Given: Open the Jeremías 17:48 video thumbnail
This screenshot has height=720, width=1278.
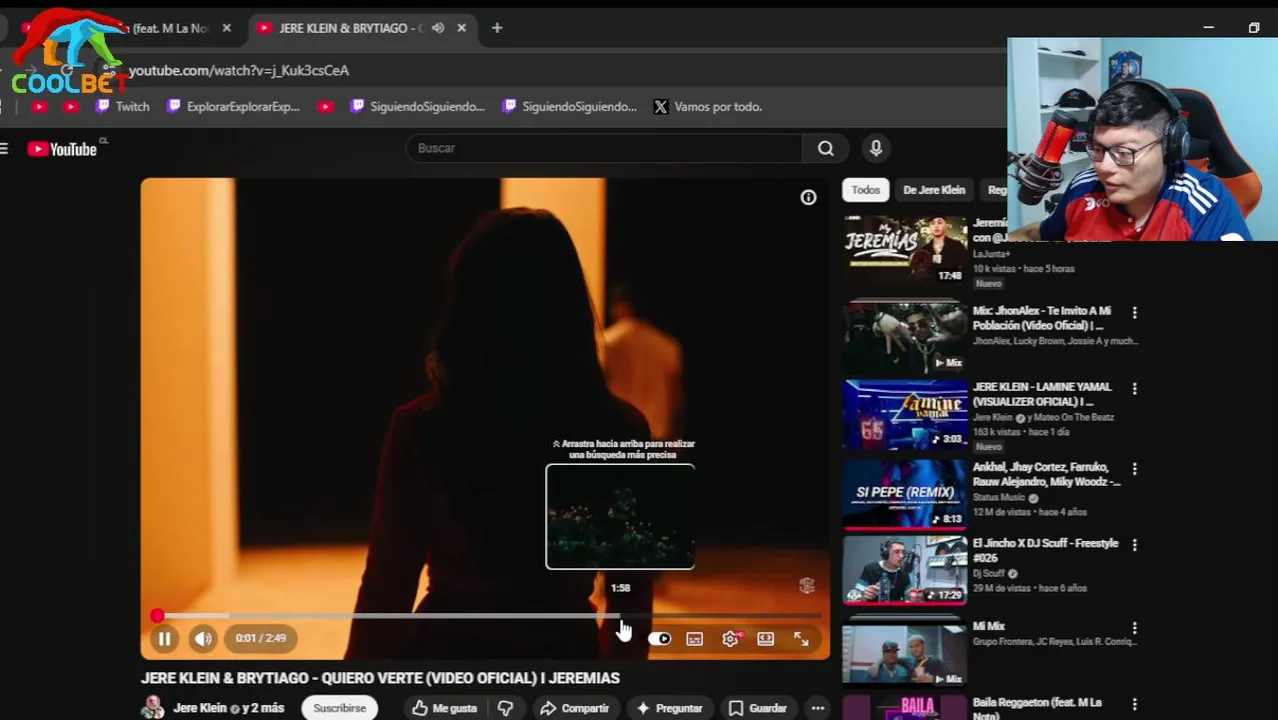Looking at the screenshot, I should point(905,251).
